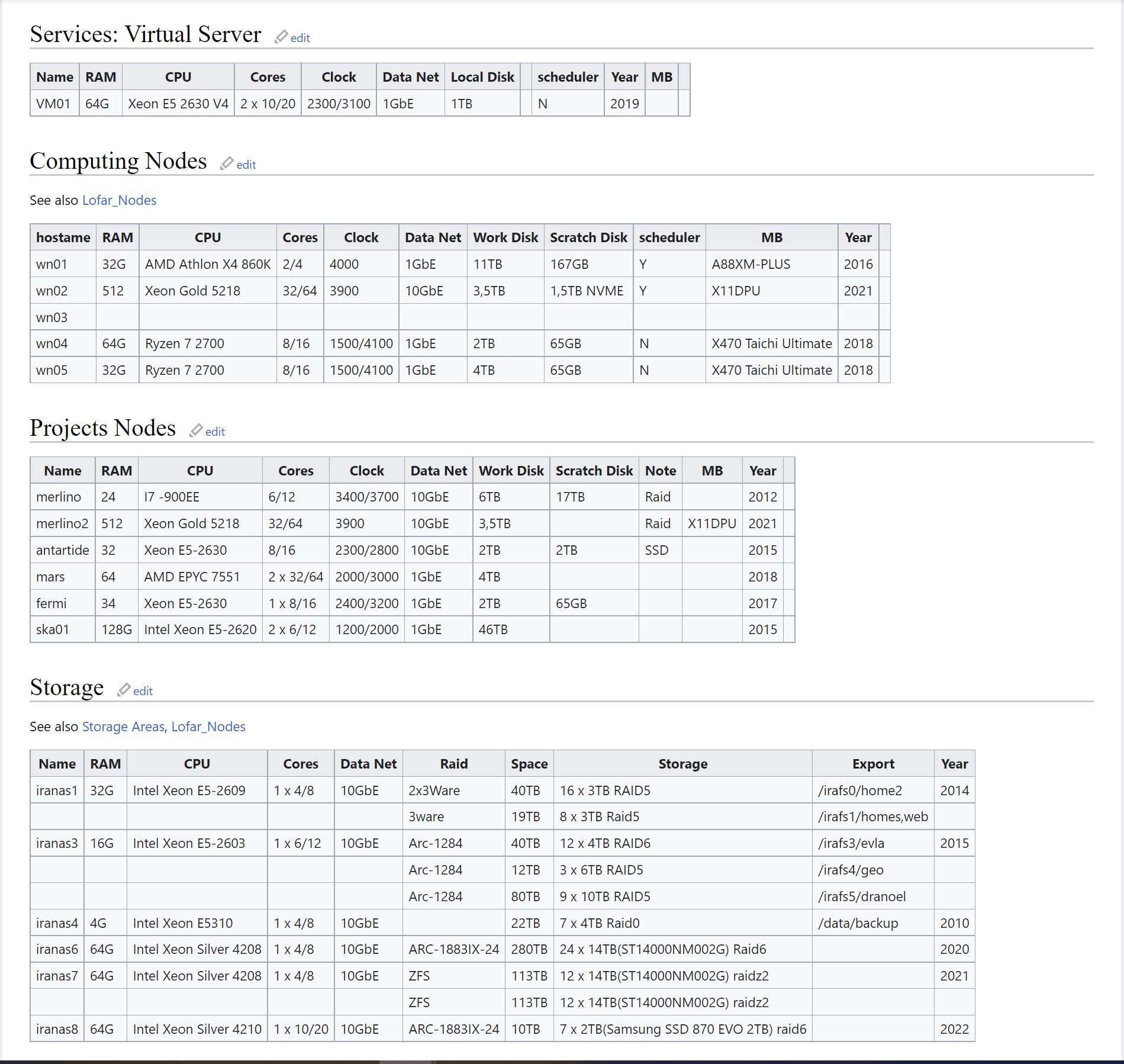
Task: Select the /irafs0/home2 export cell
Action: tap(873, 790)
